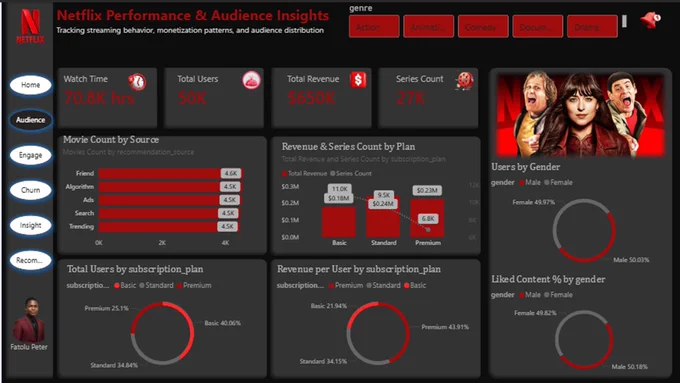Click the Total Users icon
This screenshot has height=383, width=680.
click(x=251, y=80)
